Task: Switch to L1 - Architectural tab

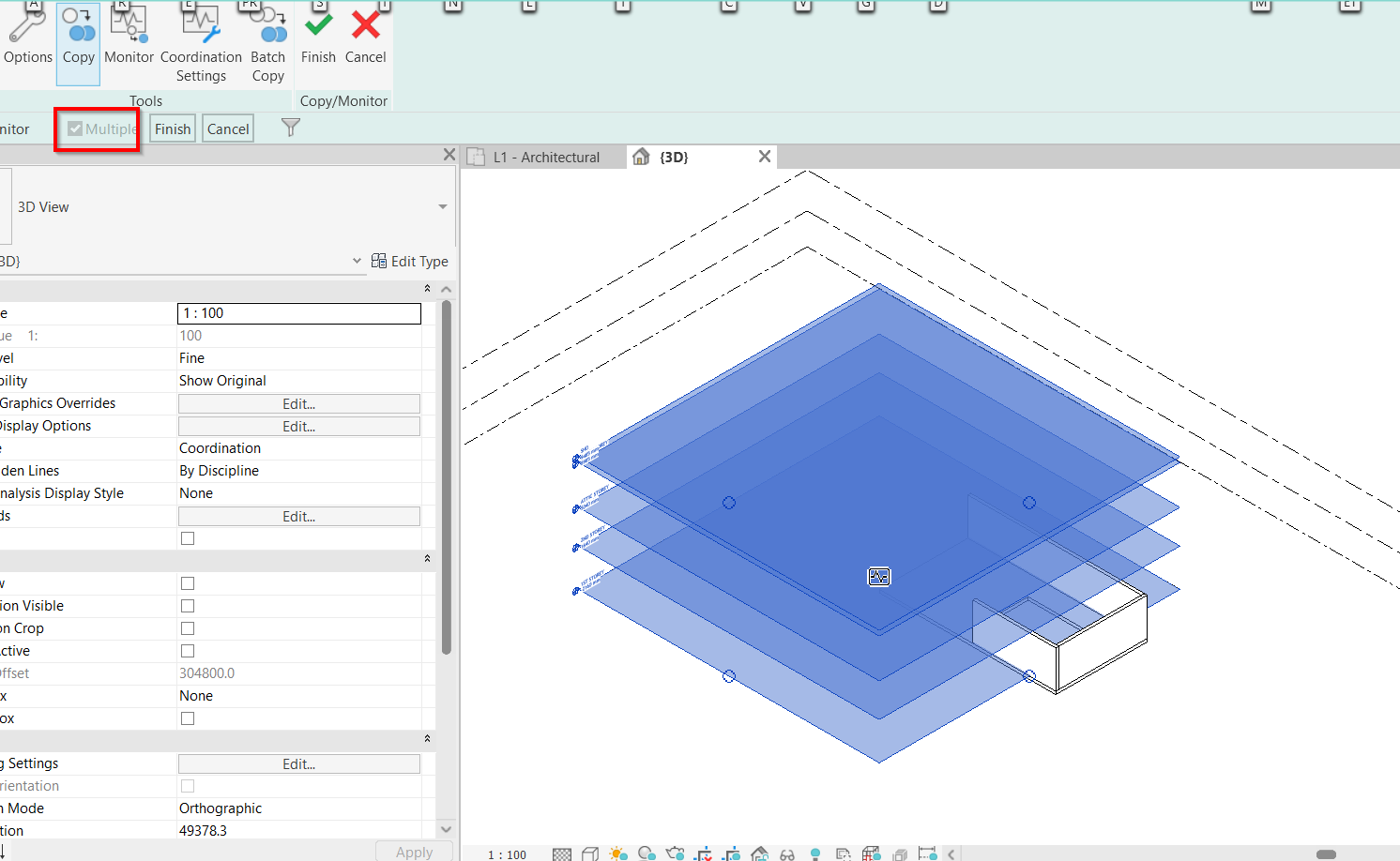Action: 547,158
